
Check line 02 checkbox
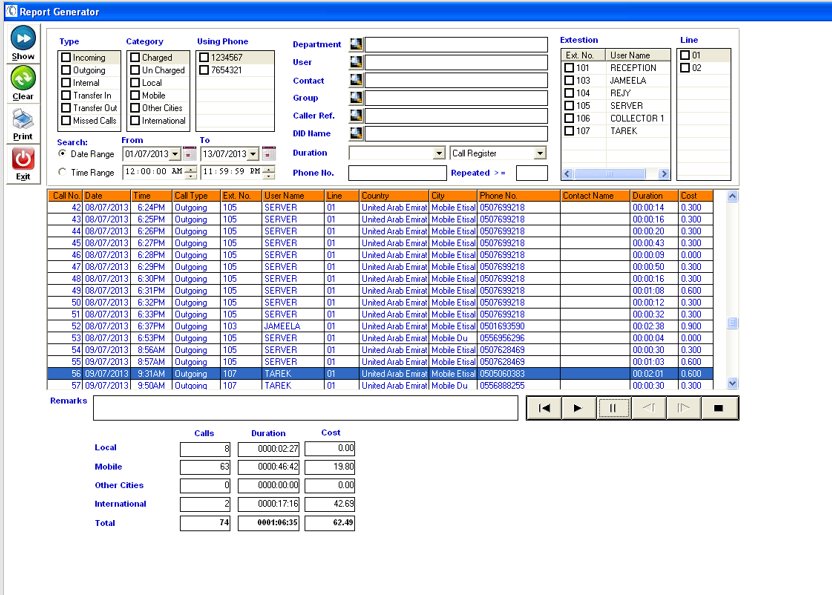click(x=685, y=68)
